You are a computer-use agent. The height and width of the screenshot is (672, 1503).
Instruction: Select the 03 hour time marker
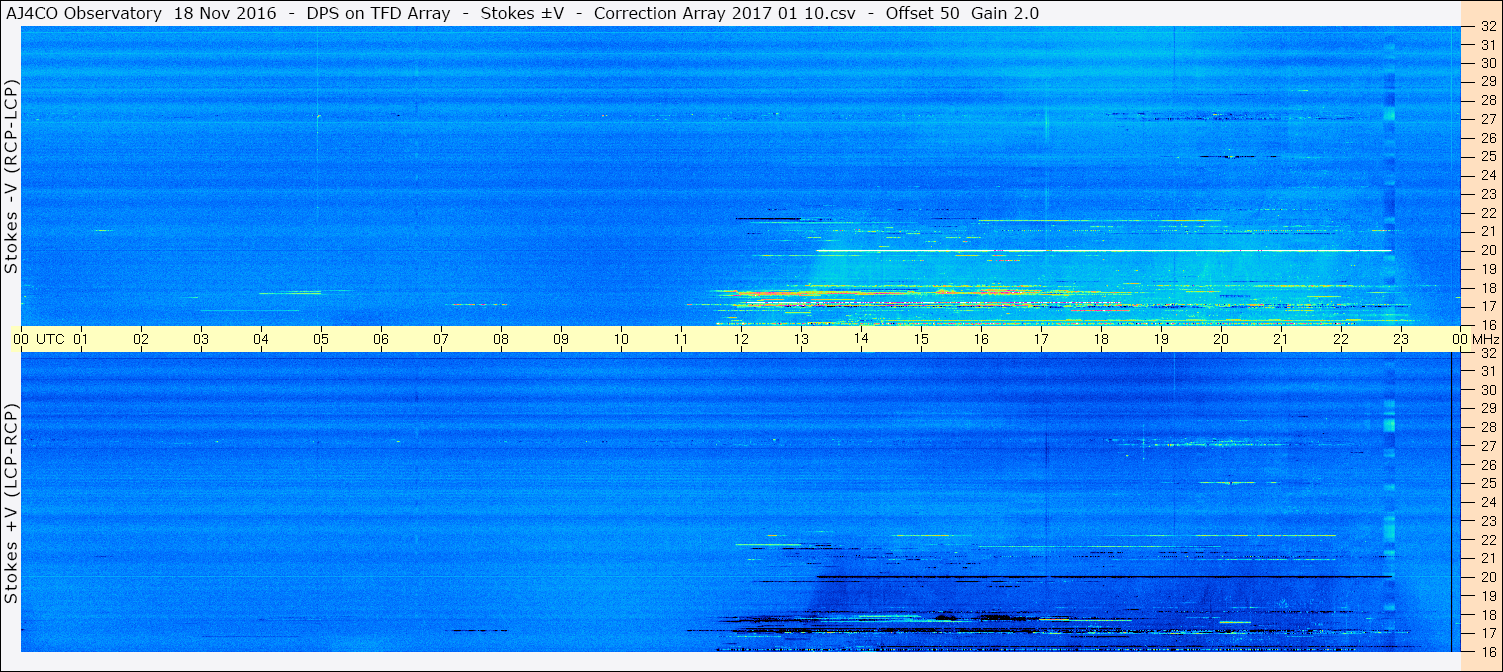coord(202,339)
